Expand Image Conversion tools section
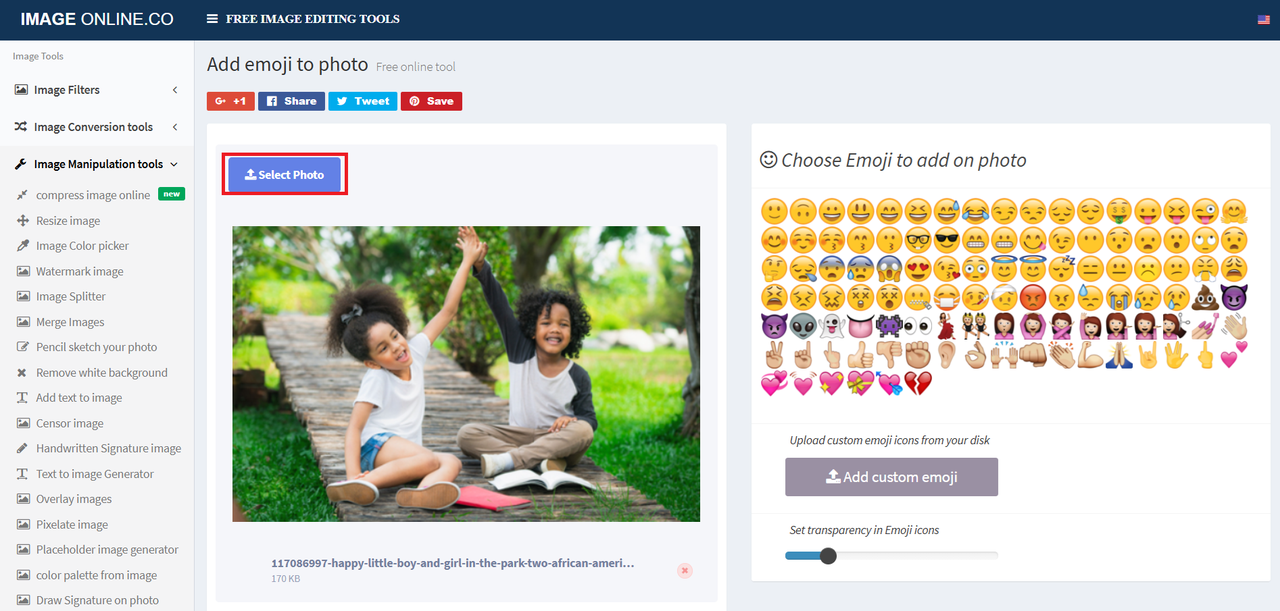The height and width of the screenshot is (611, 1280). coord(97,127)
